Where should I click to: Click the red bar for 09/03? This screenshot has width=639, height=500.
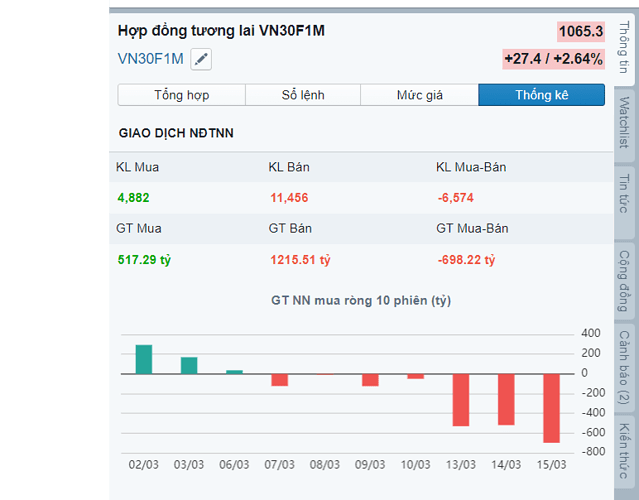(x=370, y=380)
